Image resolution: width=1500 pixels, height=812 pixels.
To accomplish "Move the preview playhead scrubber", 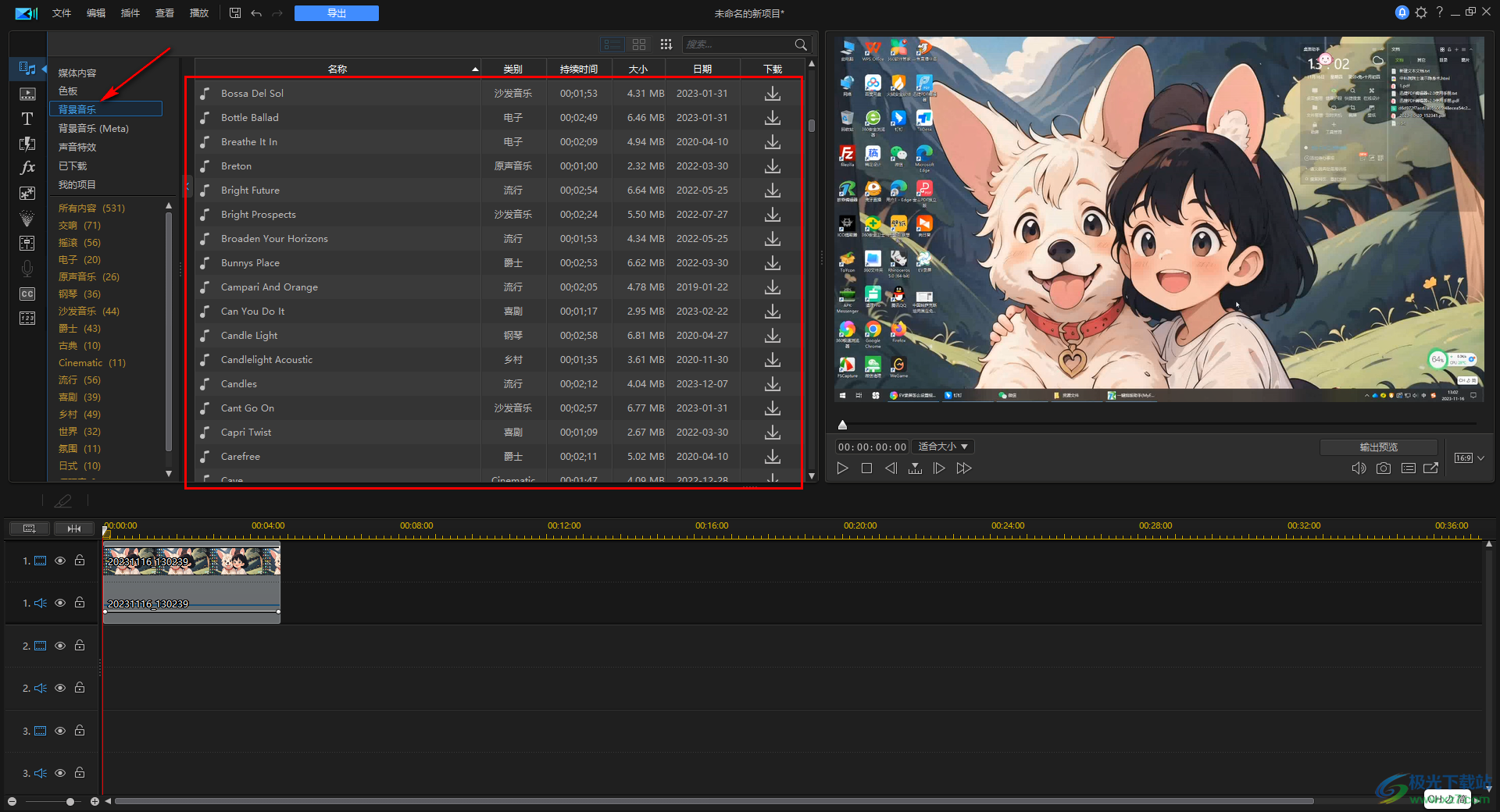I will click(x=842, y=425).
